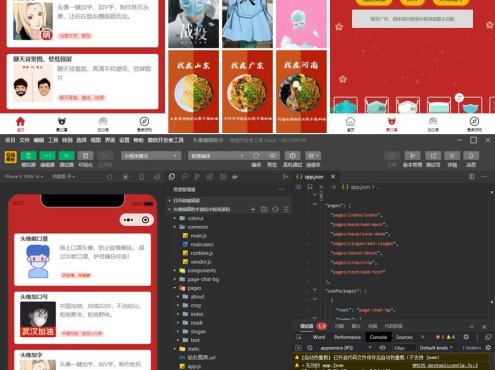The image size is (495, 370).
Task: Open the 文件 menu
Action: tap(24, 140)
